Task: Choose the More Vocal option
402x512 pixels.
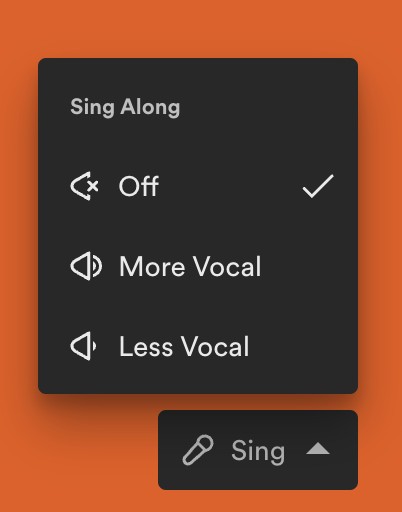Action: (198, 266)
